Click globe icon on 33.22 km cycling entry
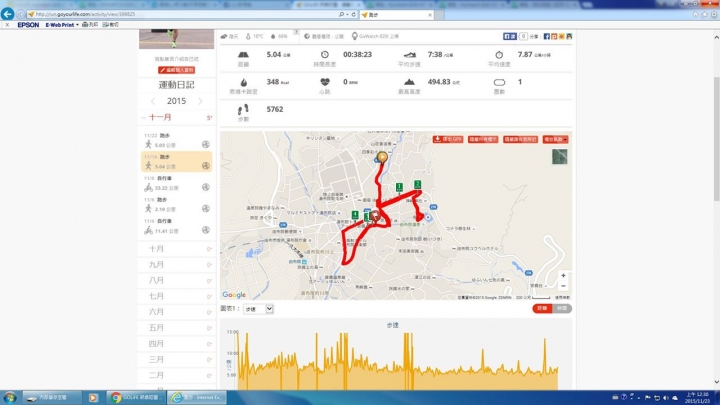The image size is (720, 405). point(206,187)
